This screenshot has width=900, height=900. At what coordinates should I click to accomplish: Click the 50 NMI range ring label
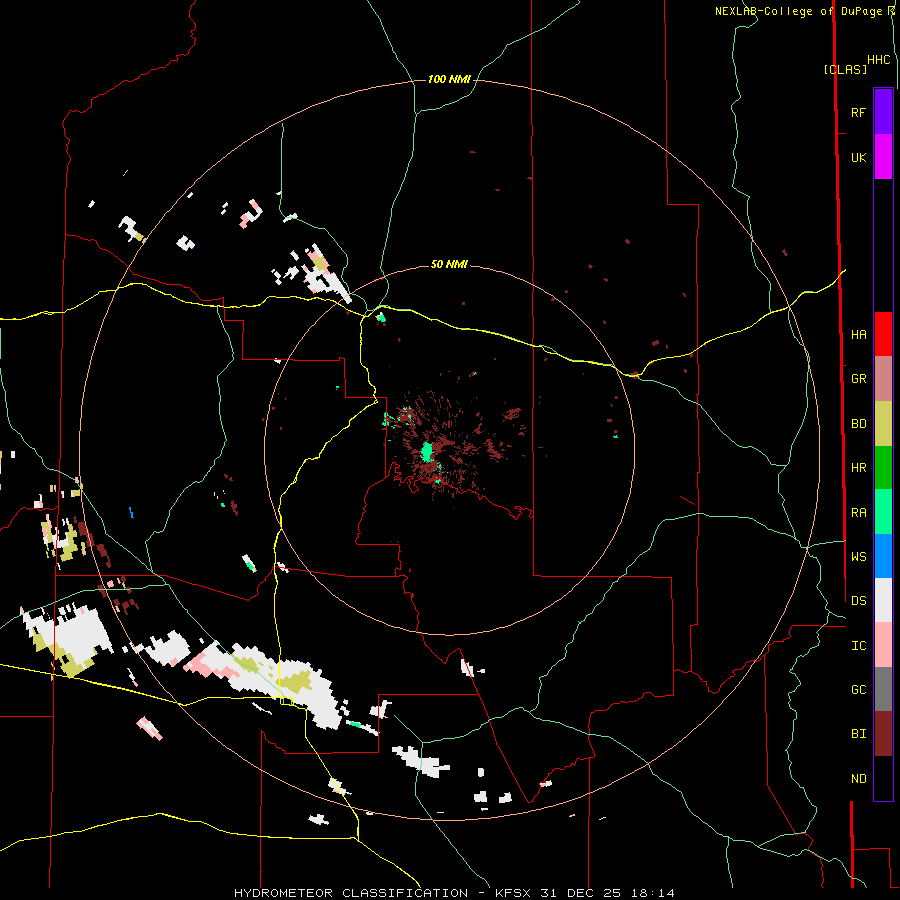pyautogui.click(x=449, y=264)
